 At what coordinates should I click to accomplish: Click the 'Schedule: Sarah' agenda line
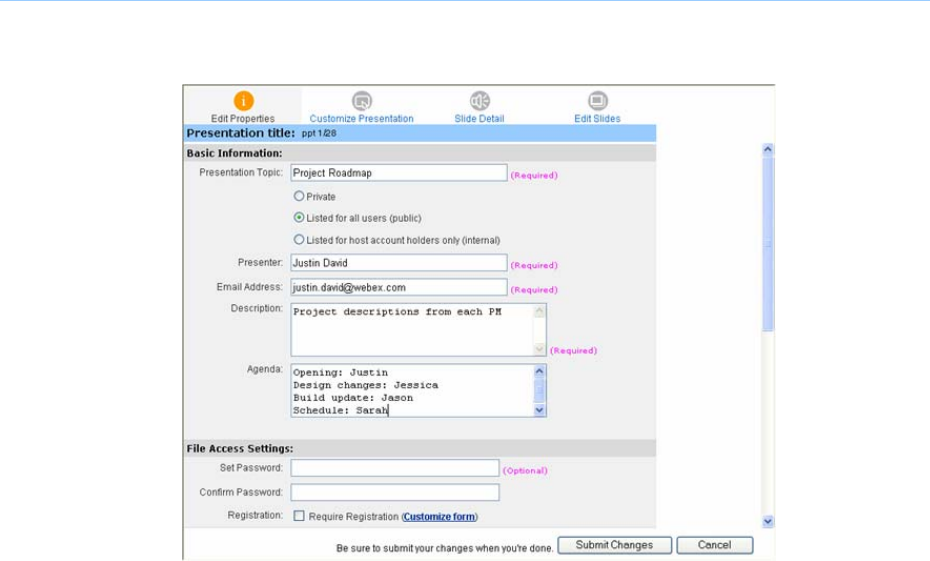(x=340, y=410)
